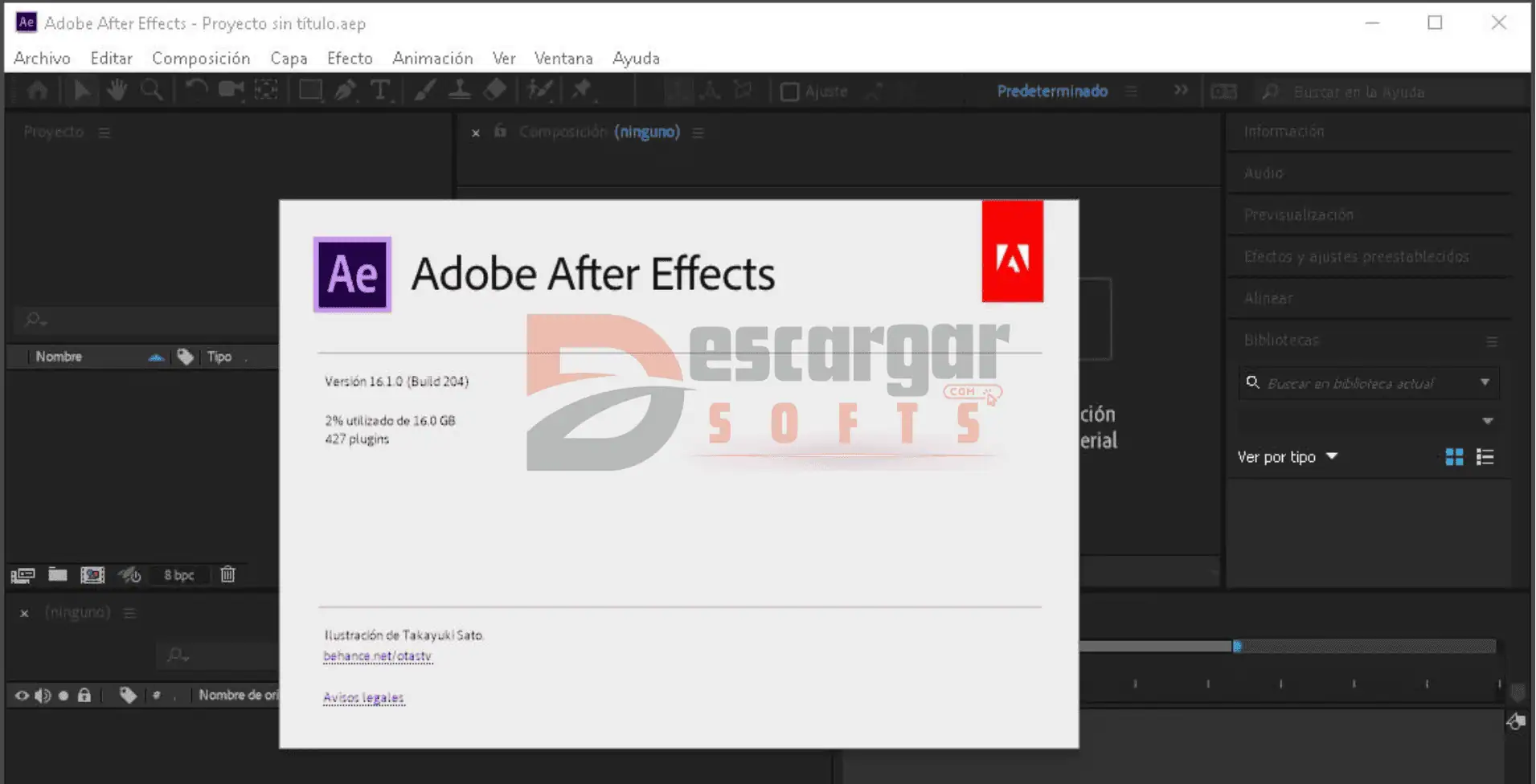The image size is (1536, 784).
Task: Select the Puppet Pin tool
Action: pyautogui.click(x=582, y=90)
